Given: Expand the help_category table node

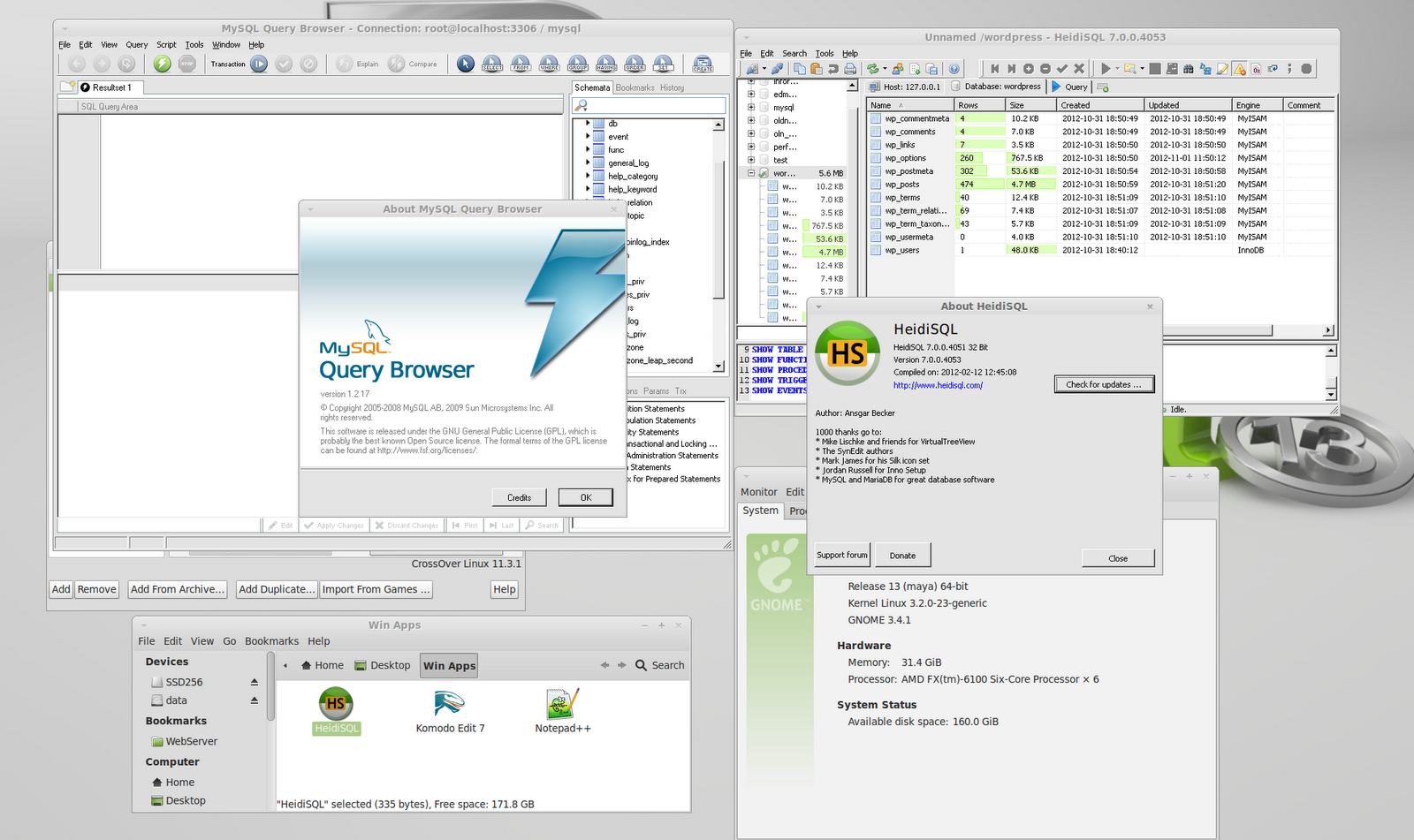Looking at the screenshot, I should pyautogui.click(x=588, y=177).
